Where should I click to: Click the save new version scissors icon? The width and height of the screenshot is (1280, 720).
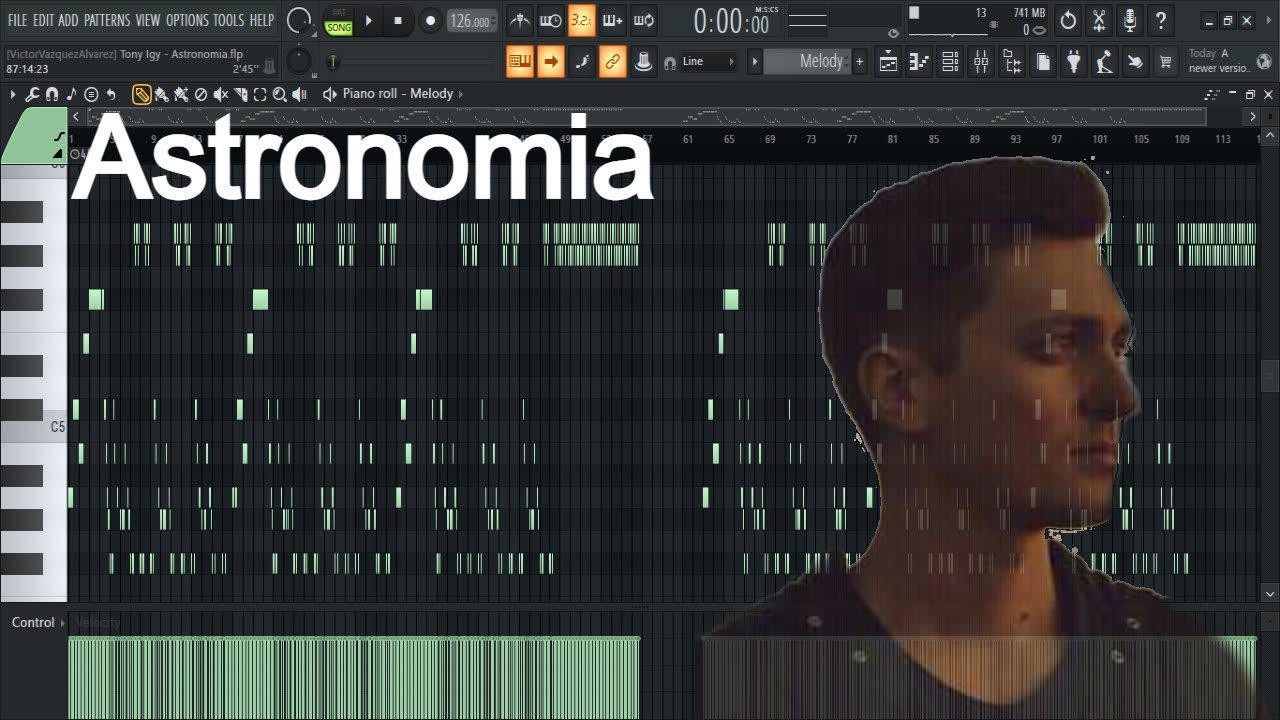tap(1099, 20)
